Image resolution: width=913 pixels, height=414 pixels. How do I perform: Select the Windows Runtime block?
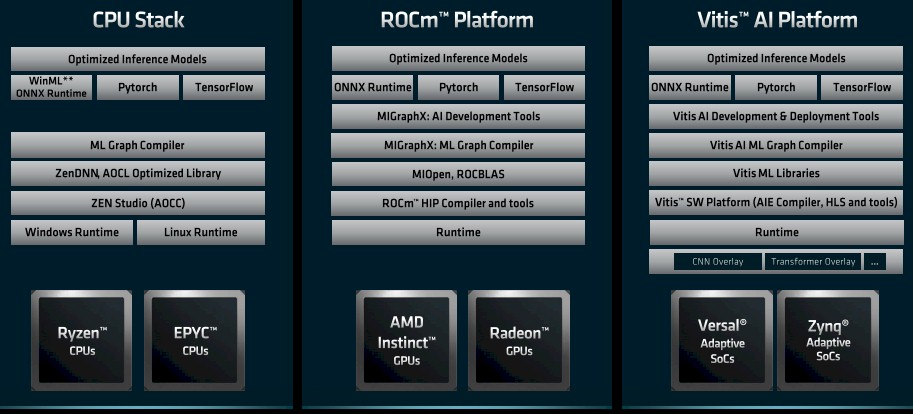(72, 232)
